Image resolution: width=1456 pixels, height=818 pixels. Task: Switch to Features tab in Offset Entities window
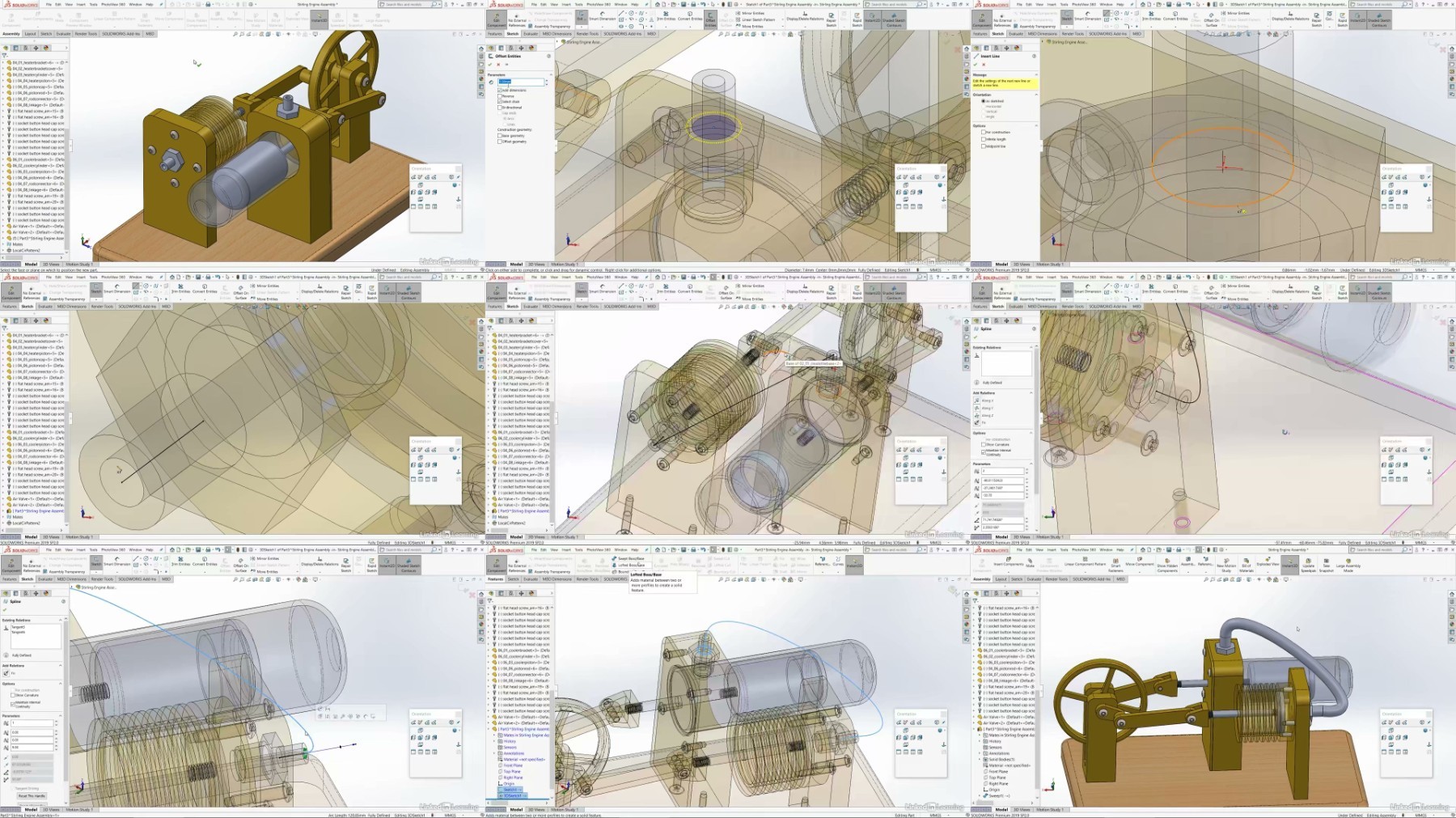[495, 34]
